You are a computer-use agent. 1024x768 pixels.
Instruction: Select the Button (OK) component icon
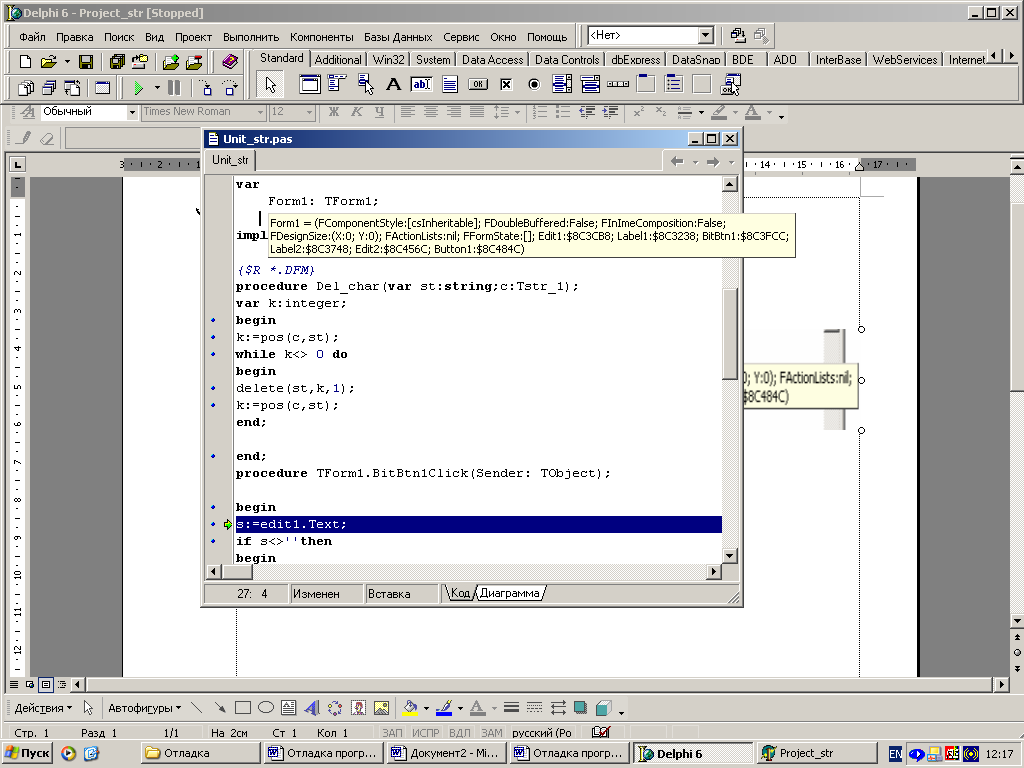pyautogui.click(x=477, y=84)
